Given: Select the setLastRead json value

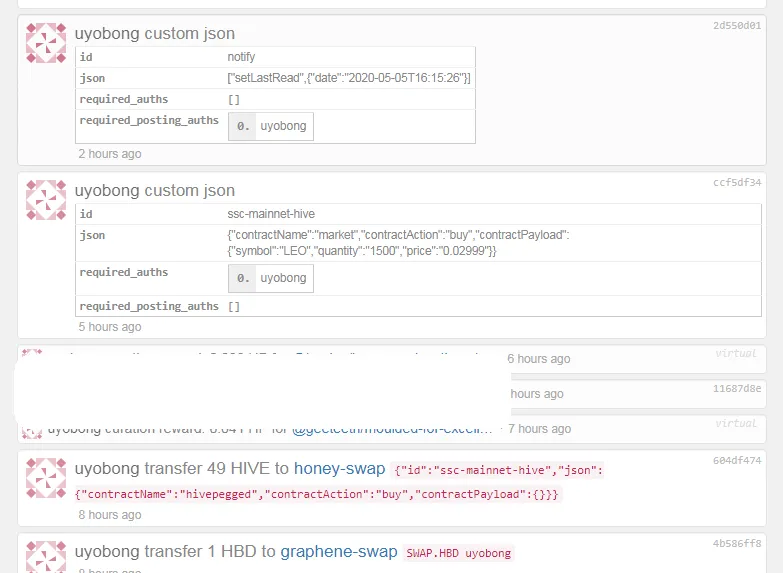Looking at the screenshot, I should (349, 78).
